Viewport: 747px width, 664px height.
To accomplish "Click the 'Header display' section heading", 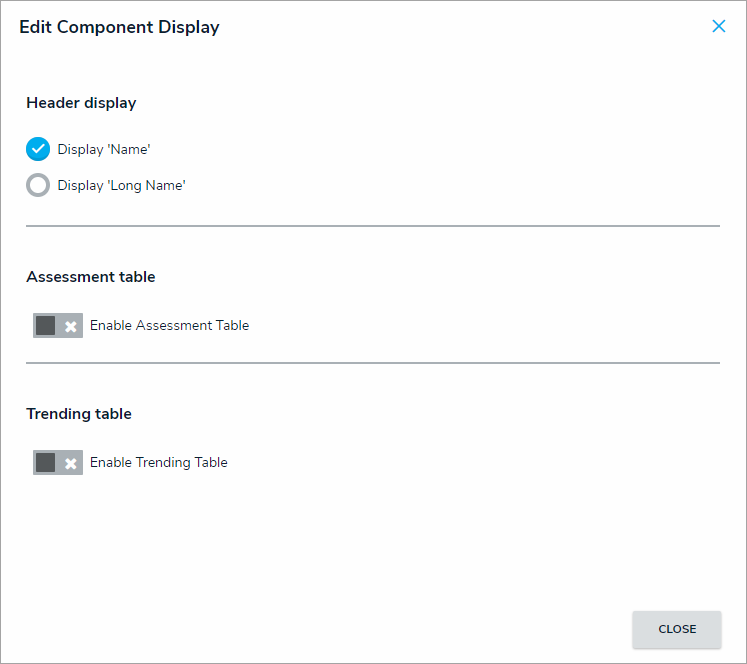I will [81, 103].
